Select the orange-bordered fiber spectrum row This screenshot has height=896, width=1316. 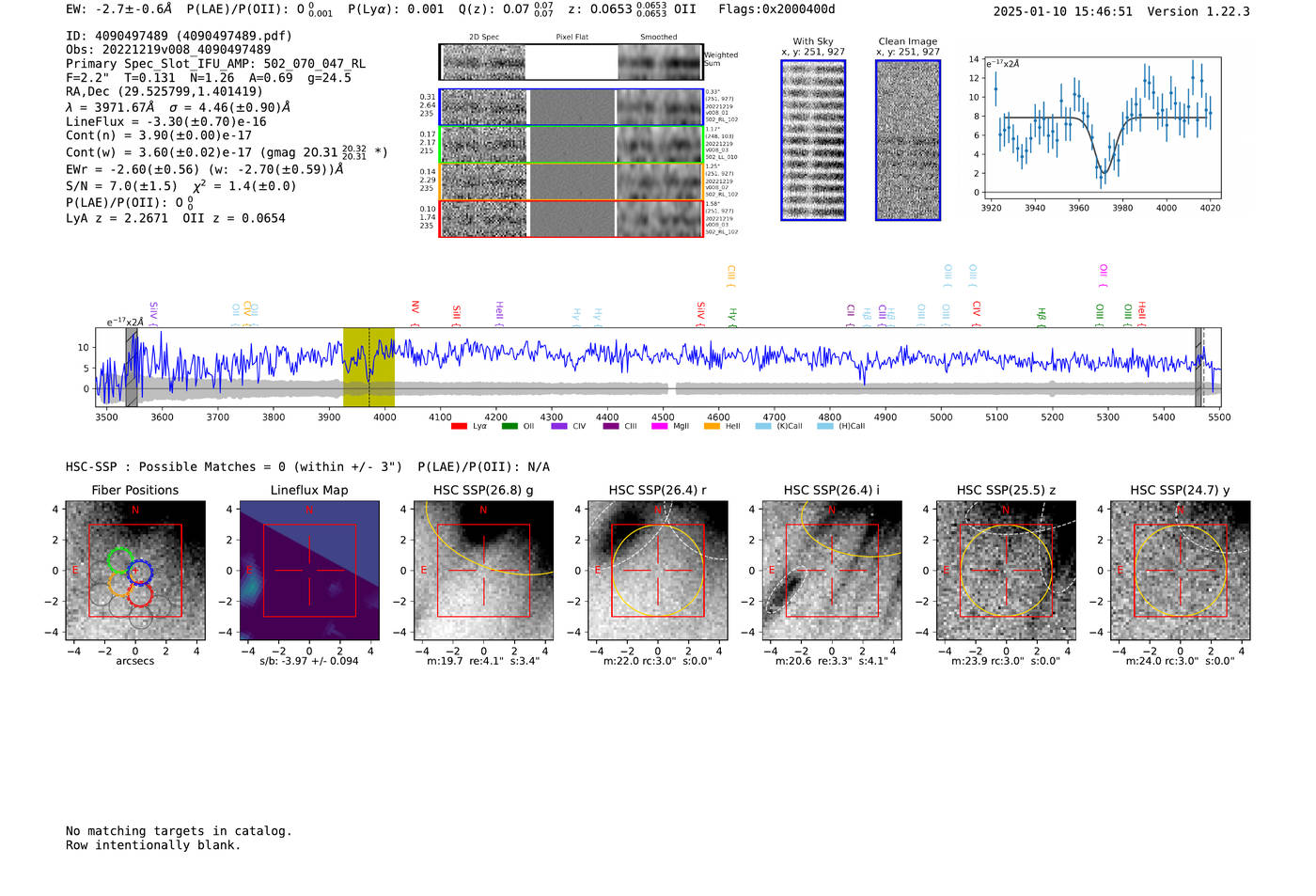[x=572, y=181]
